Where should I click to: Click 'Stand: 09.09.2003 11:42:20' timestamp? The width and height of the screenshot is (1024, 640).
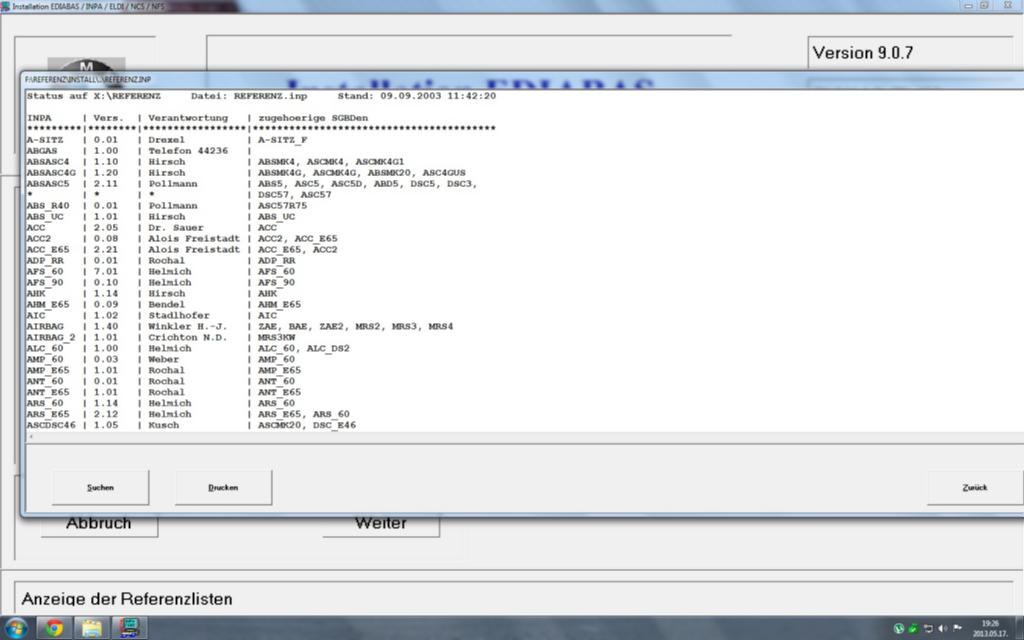coord(417,96)
